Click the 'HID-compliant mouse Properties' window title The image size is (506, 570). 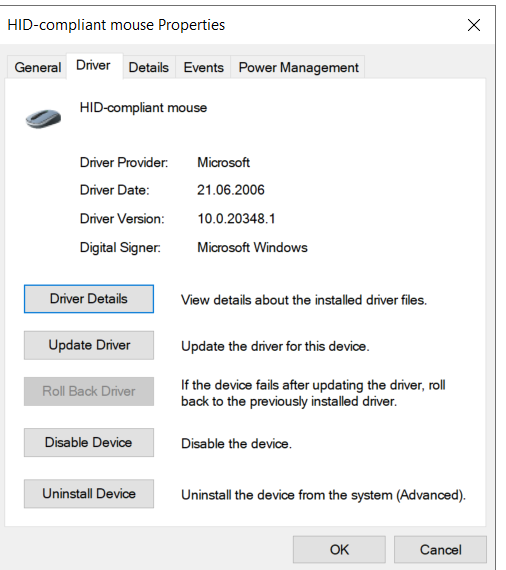click(116, 25)
